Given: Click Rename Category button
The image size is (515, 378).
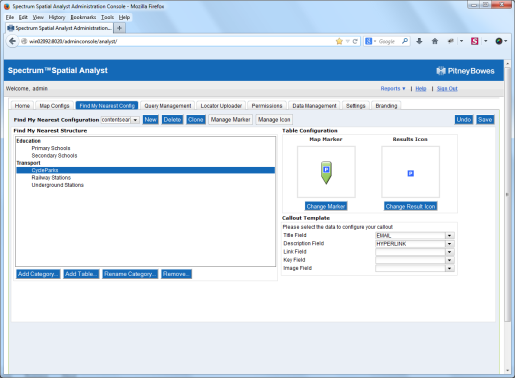Looking at the screenshot, I should (130, 274).
